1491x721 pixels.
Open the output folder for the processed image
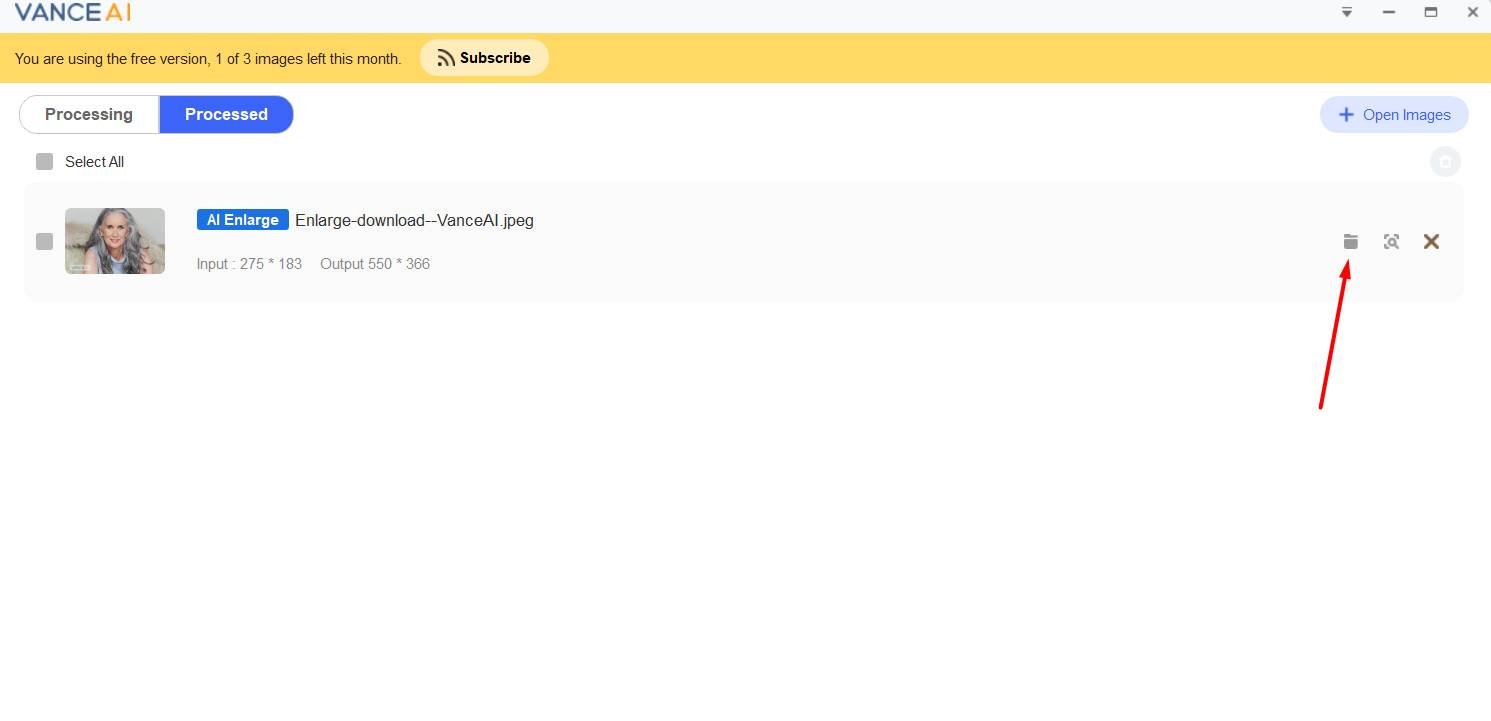(x=1351, y=241)
